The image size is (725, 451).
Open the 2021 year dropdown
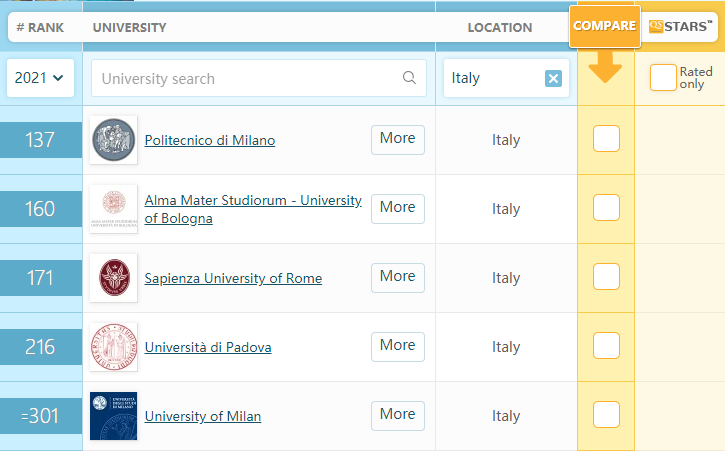pyautogui.click(x=40, y=78)
